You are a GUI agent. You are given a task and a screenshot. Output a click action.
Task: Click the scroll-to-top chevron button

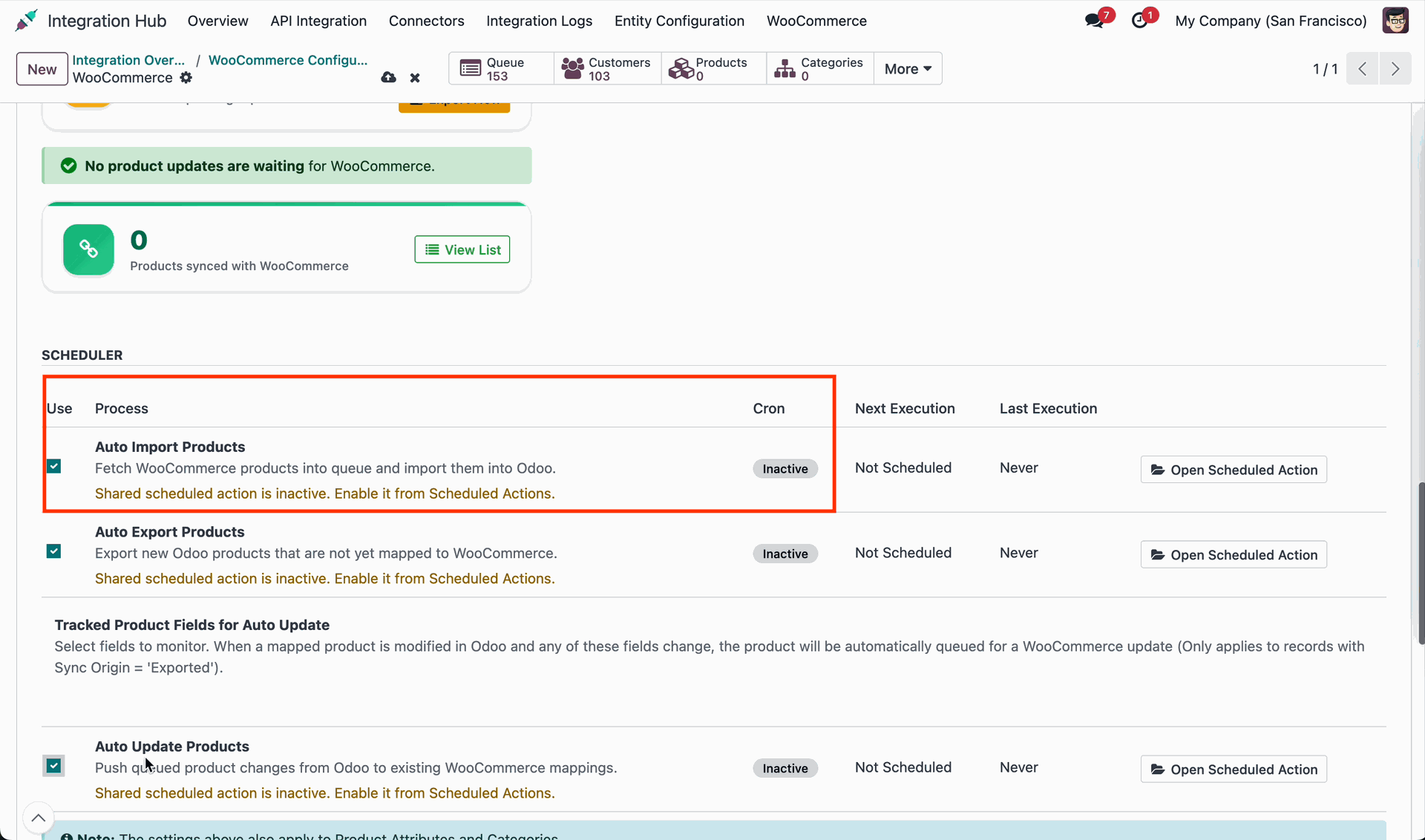pyautogui.click(x=39, y=818)
